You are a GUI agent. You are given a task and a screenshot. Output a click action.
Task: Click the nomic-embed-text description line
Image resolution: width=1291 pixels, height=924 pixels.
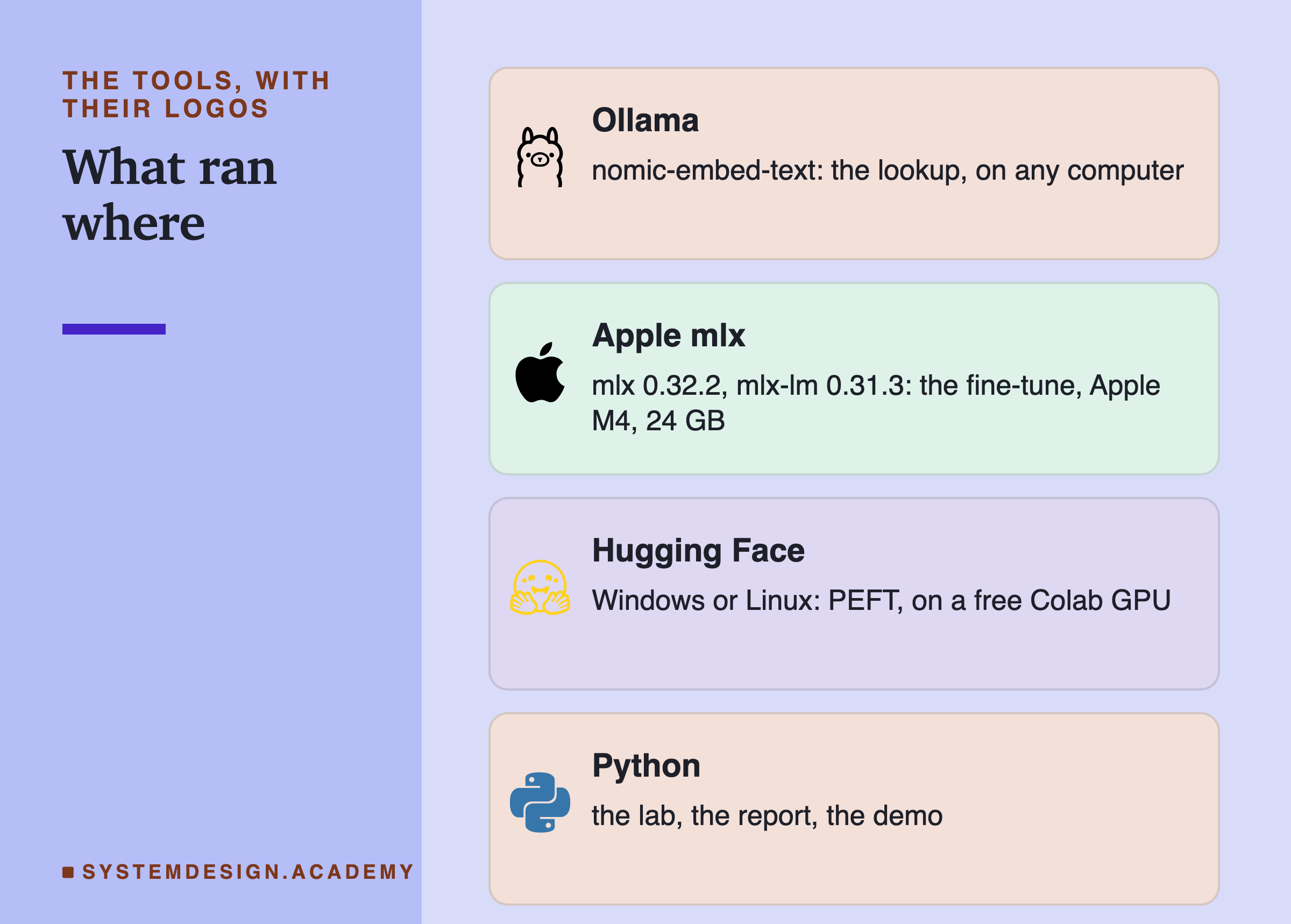pyautogui.click(x=888, y=170)
